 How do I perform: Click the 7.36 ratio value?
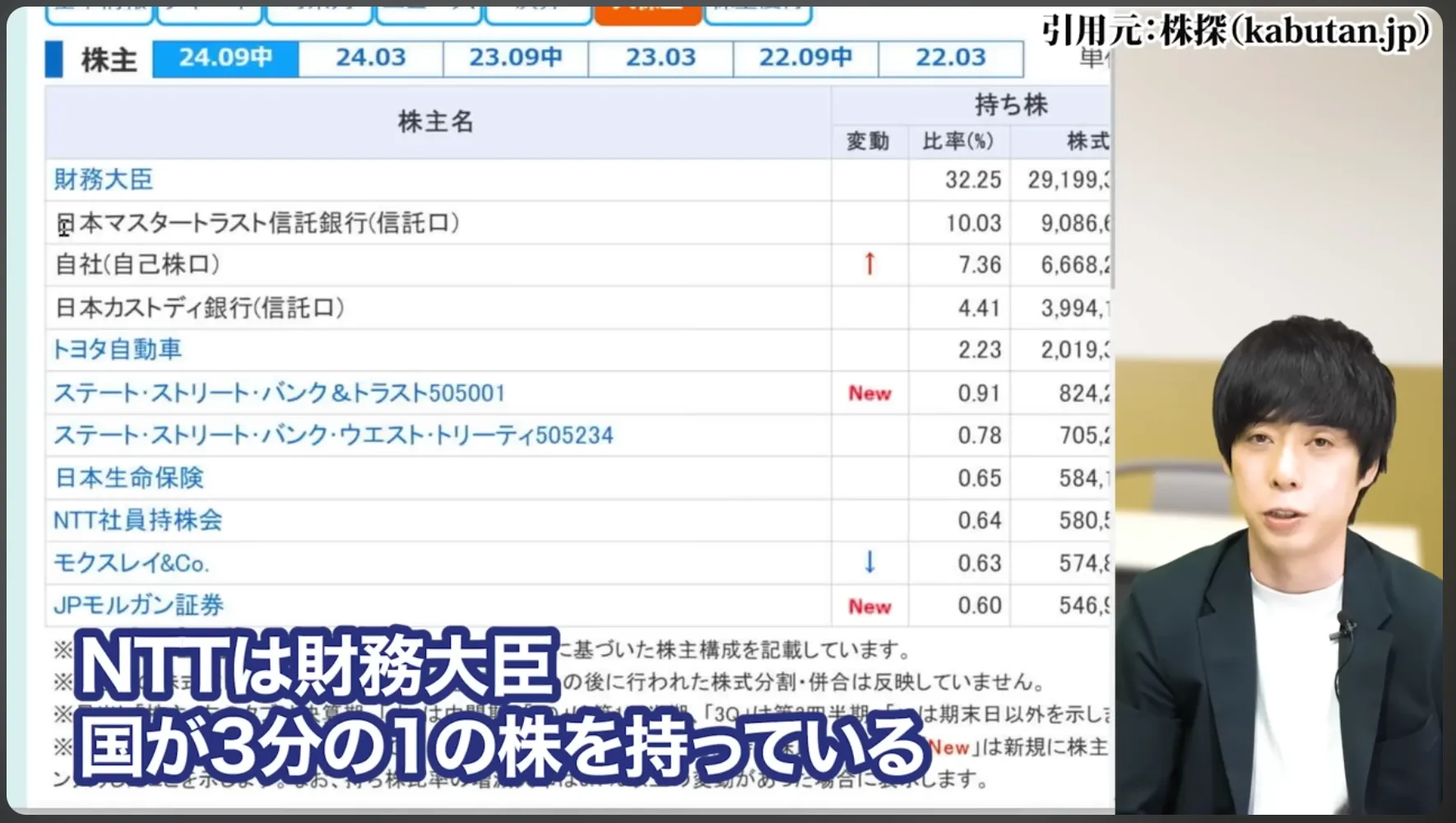tap(980, 265)
